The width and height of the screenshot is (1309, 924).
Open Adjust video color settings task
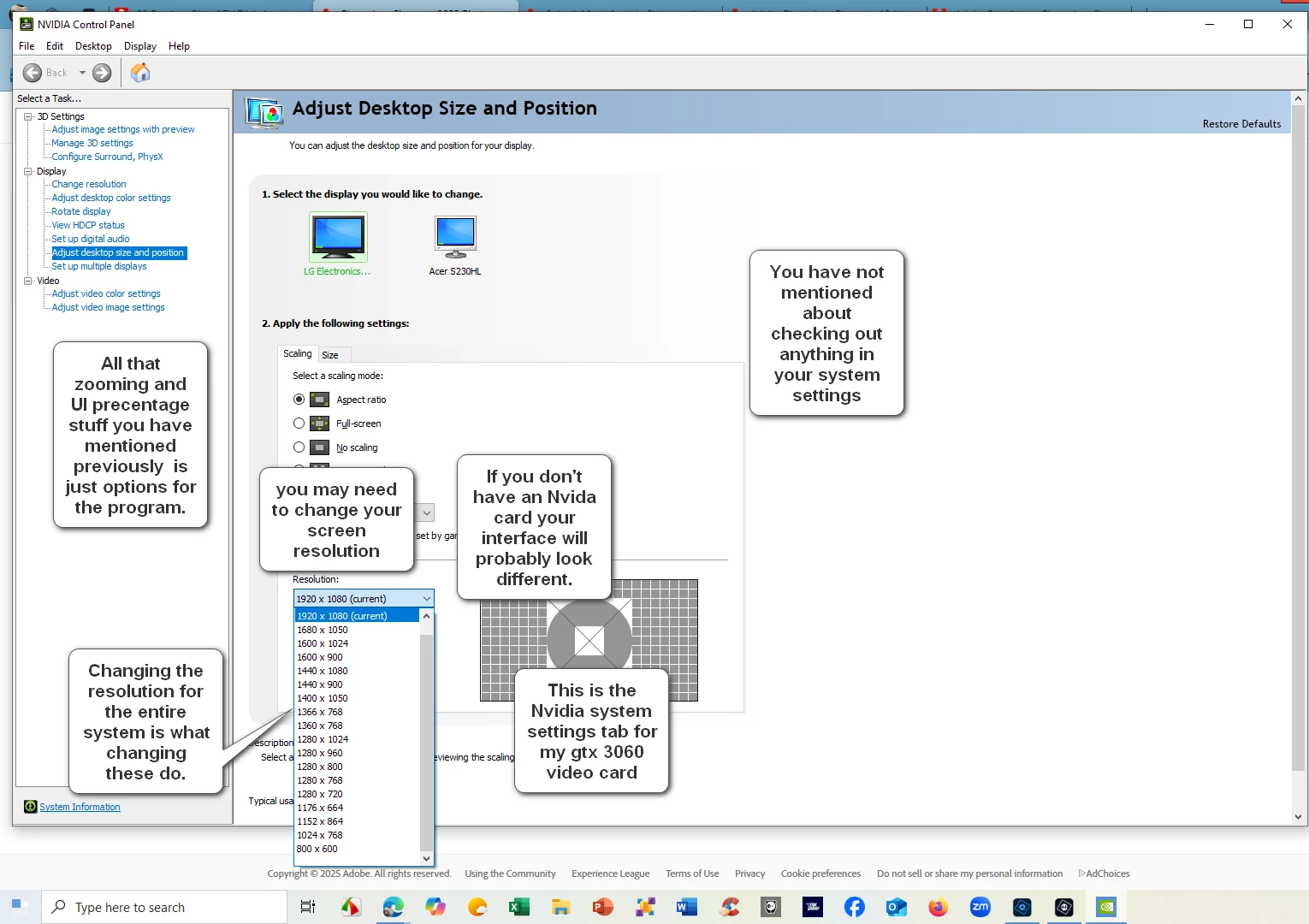point(106,293)
